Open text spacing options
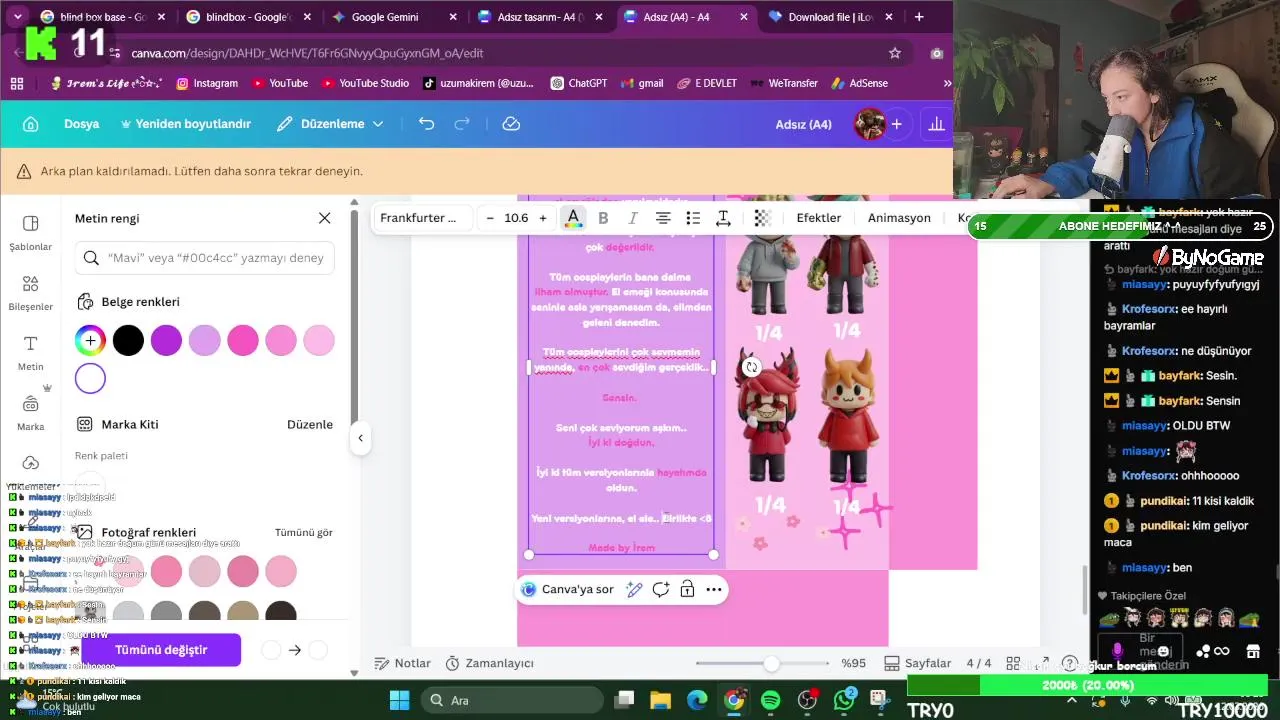This screenshot has width=1280, height=720. click(723, 218)
